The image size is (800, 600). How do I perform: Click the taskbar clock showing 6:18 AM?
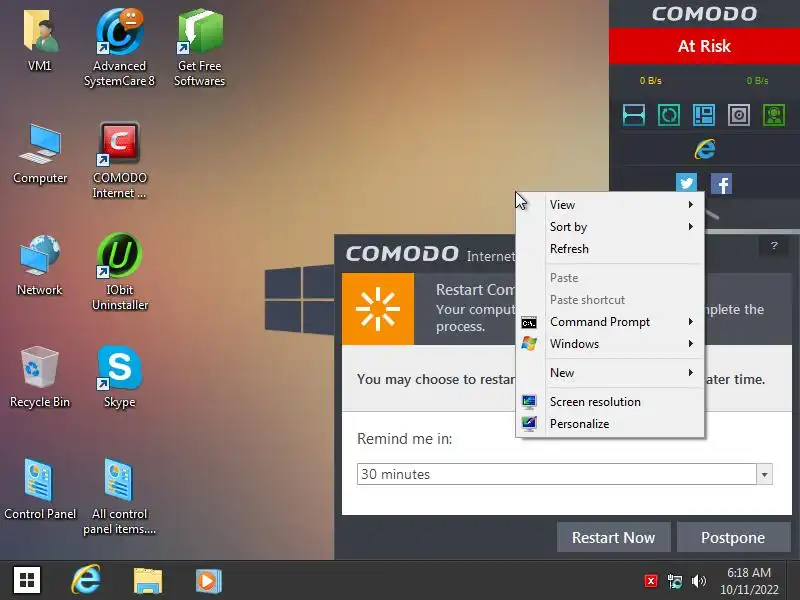749,581
